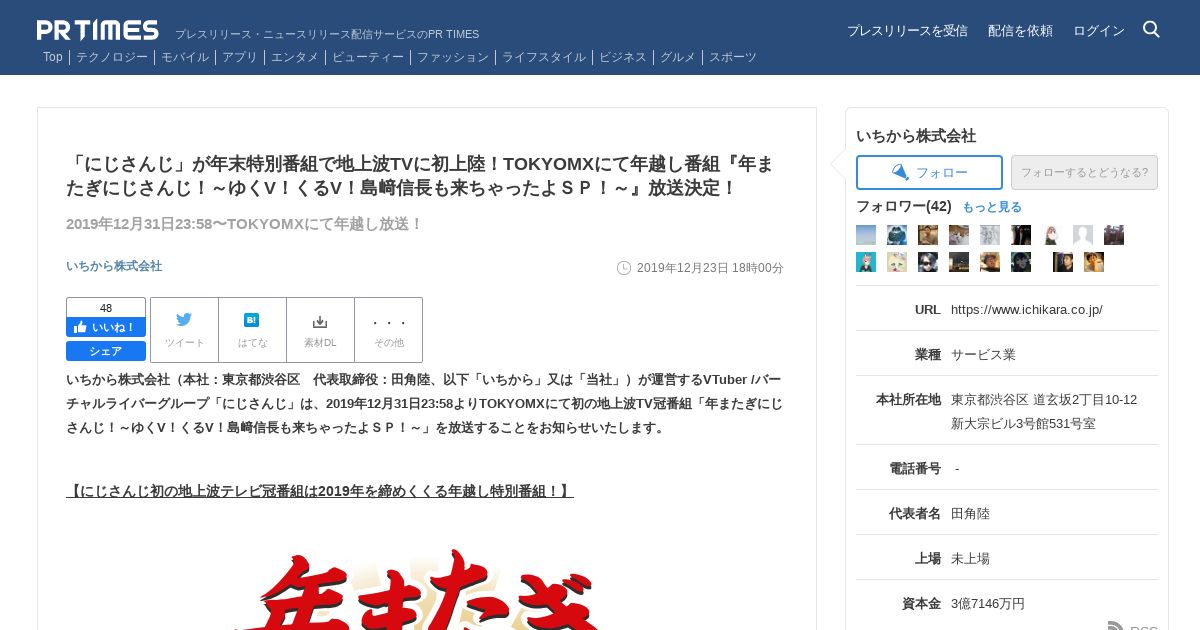Open the テクノロジー category
The height and width of the screenshot is (630, 1200).
click(112, 57)
